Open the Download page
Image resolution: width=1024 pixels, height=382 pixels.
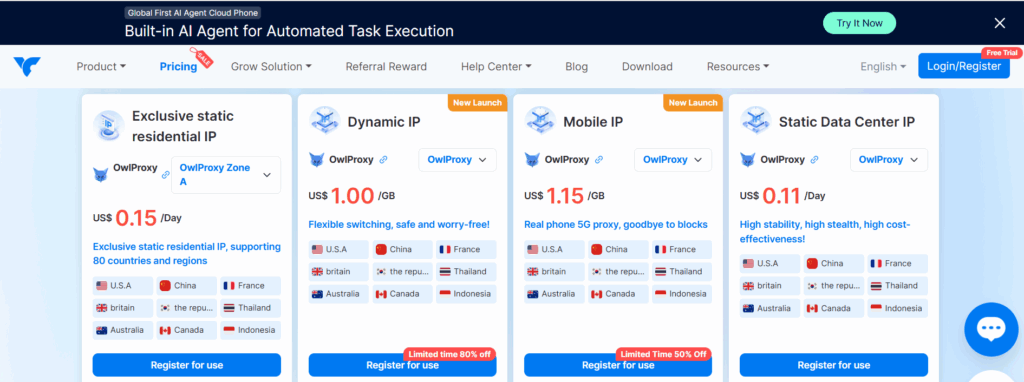click(x=647, y=67)
